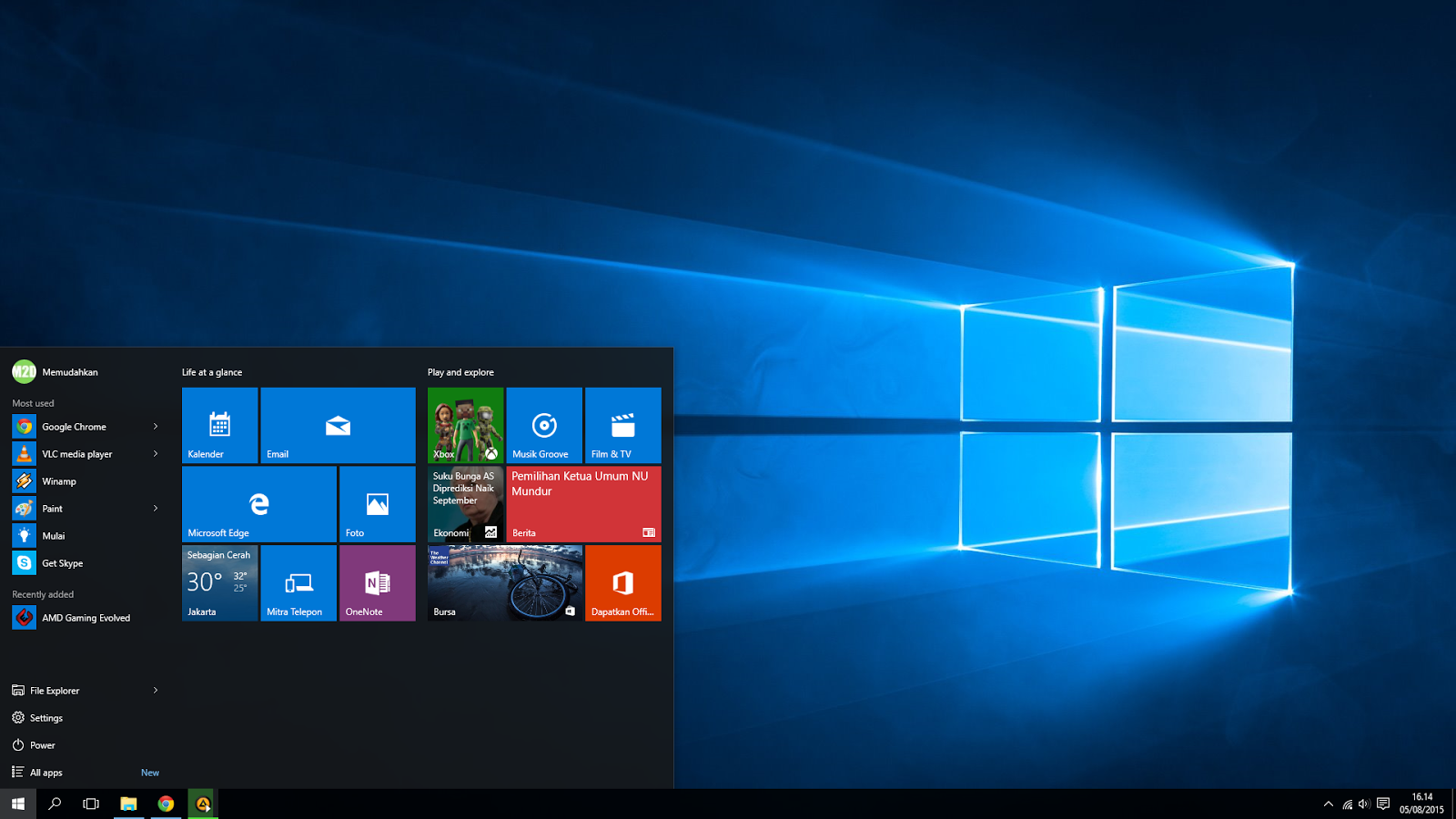Screen dimensions: 1456x819
Task: Open AMD Gaming Evolved under Recently added
Action: [x=87, y=618]
